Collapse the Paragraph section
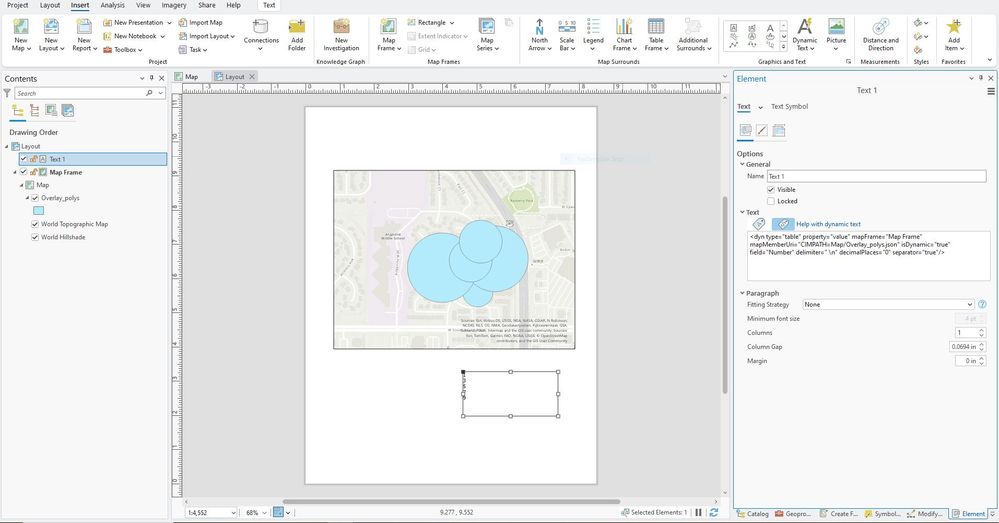The image size is (999, 523). point(741,293)
